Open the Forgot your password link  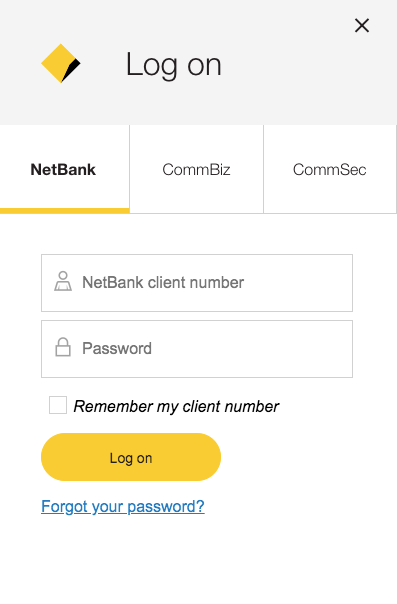point(123,506)
